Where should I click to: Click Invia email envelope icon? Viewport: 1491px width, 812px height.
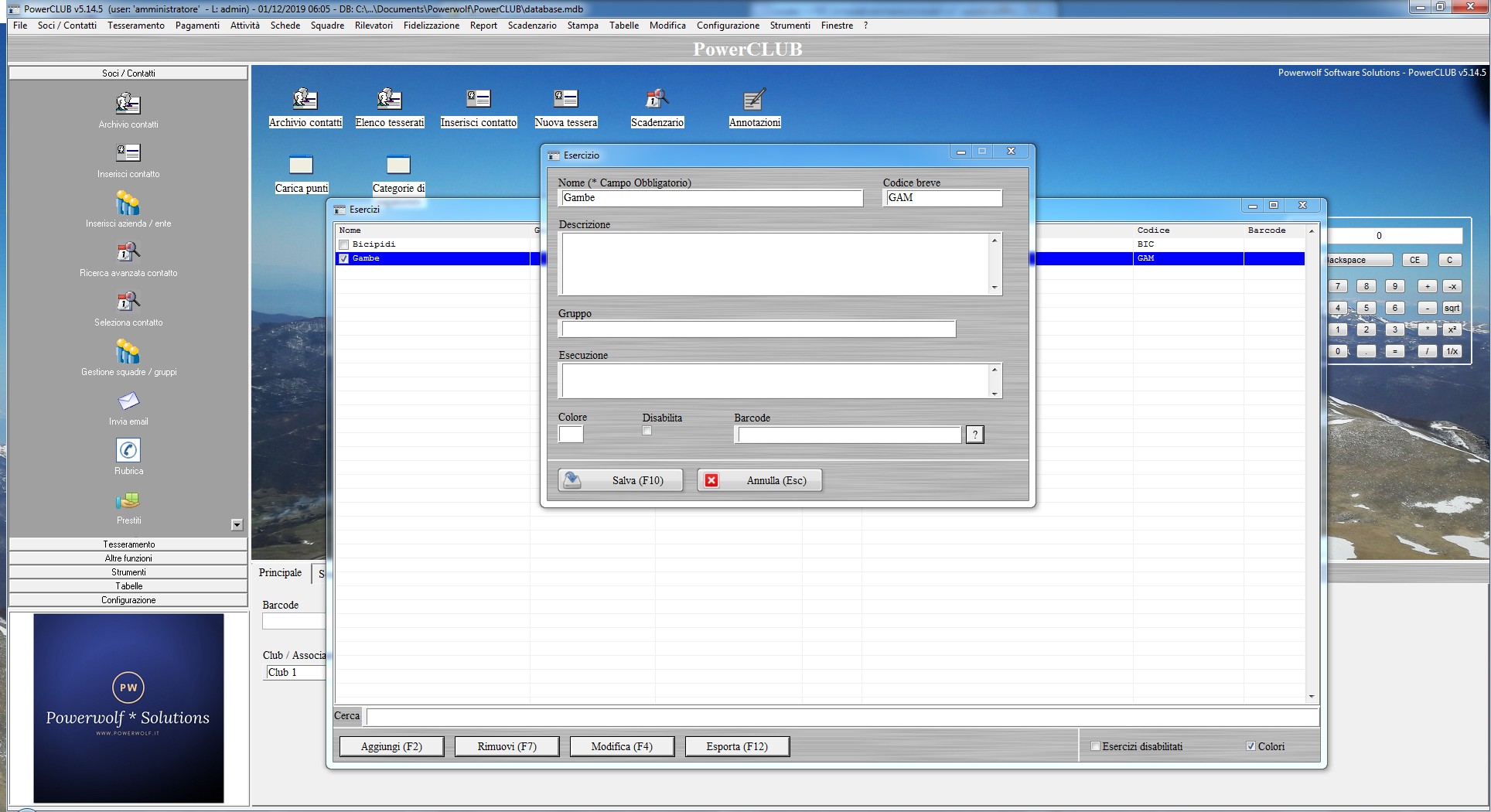(x=128, y=401)
